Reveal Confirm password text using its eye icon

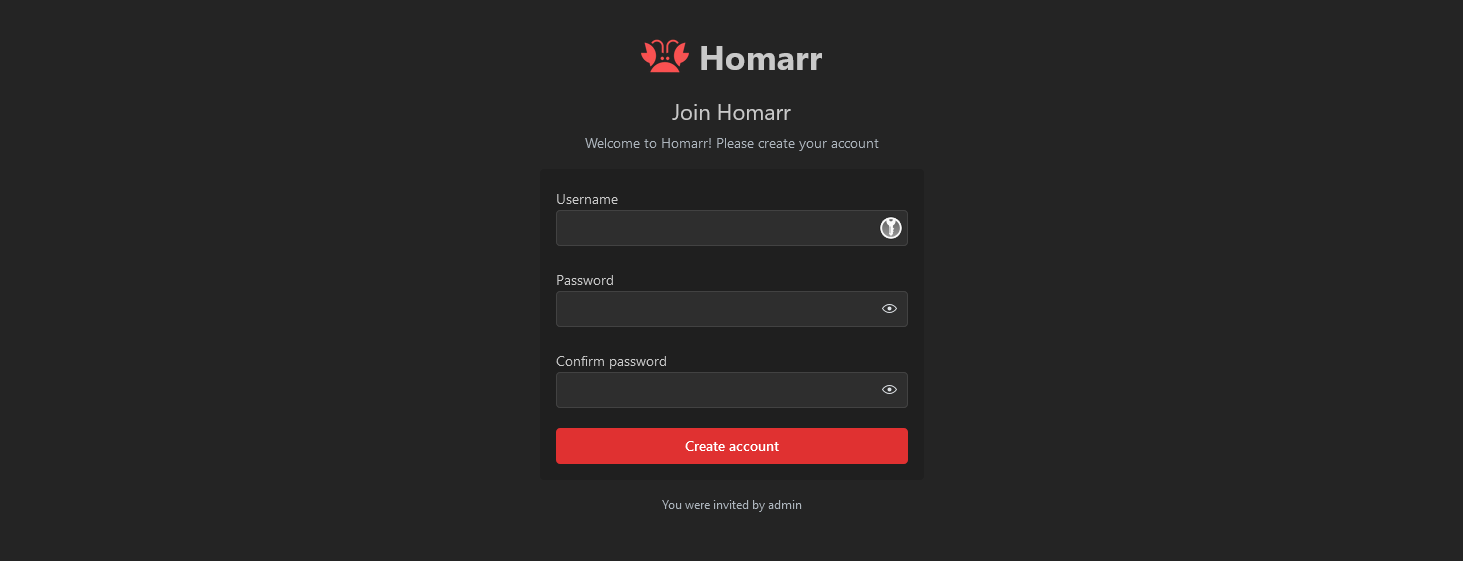click(889, 390)
